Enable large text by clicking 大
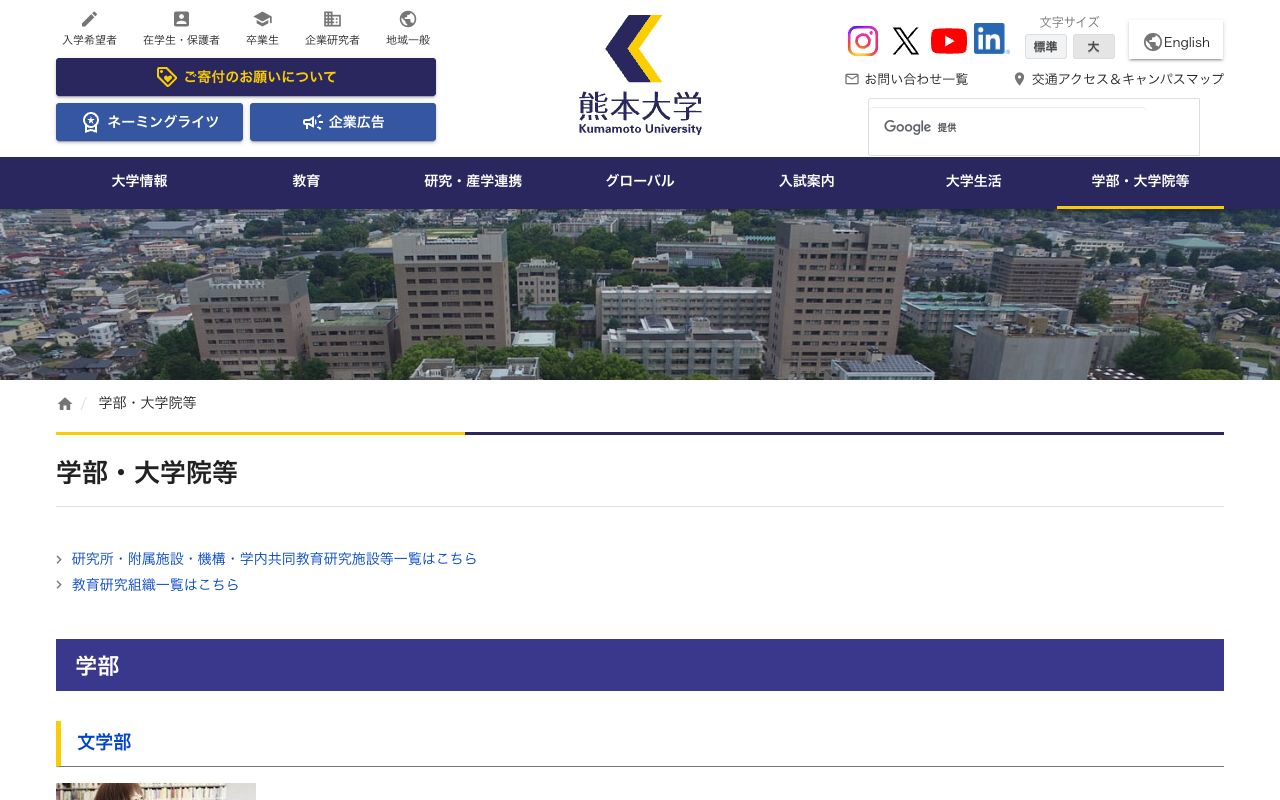Viewport: 1280px width, 800px height. 1093,47
